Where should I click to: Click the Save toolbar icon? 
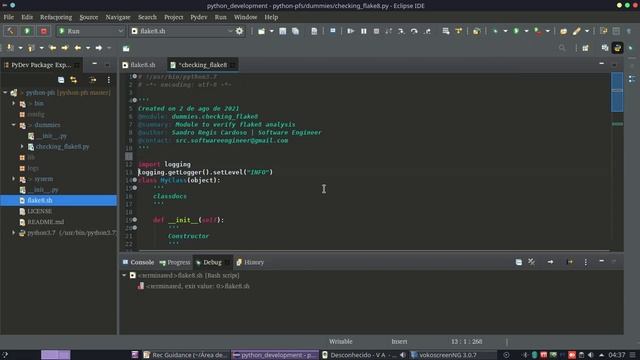click(x=282, y=31)
